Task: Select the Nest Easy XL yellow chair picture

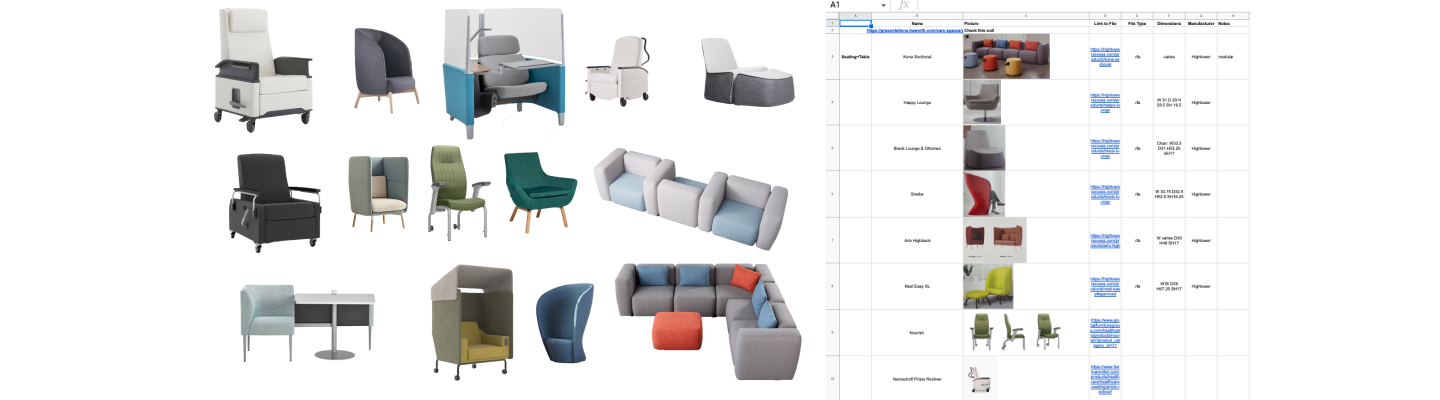Action: 988,286
